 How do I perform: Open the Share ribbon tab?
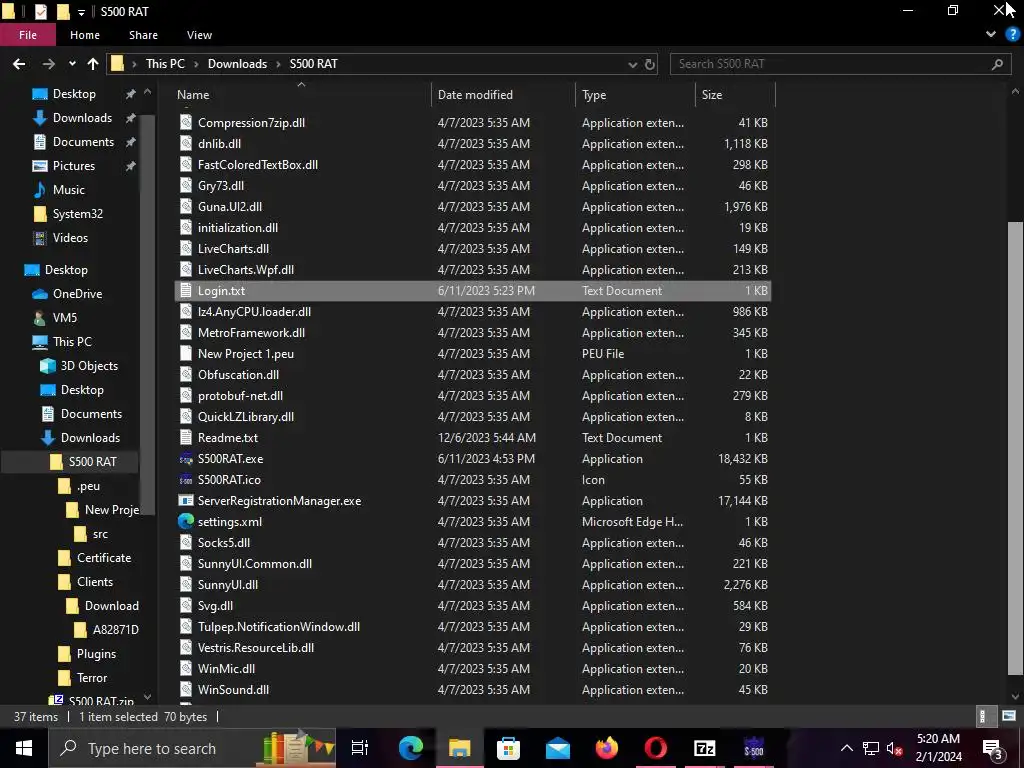tap(143, 35)
